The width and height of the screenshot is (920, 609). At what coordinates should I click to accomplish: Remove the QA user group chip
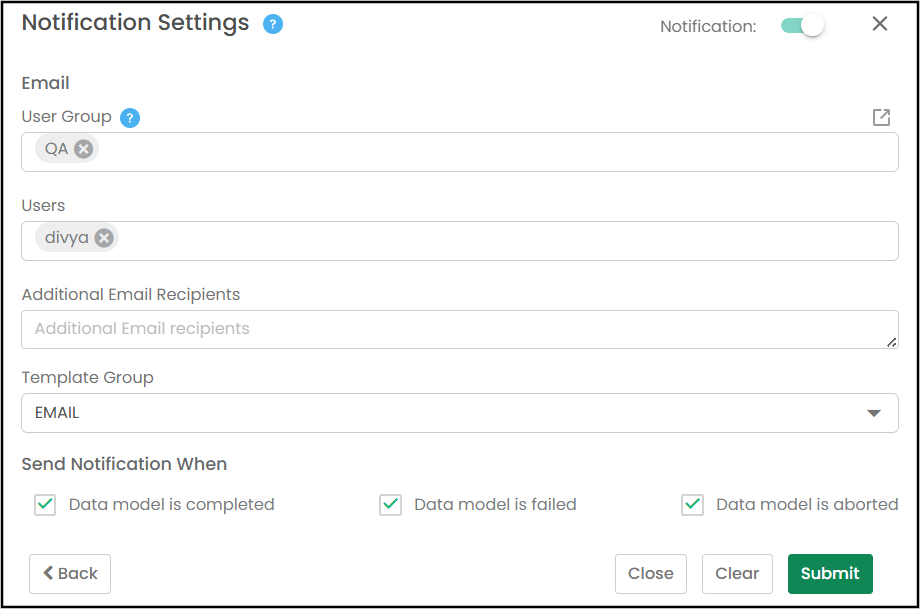pyautogui.click(x=83, y=149)
